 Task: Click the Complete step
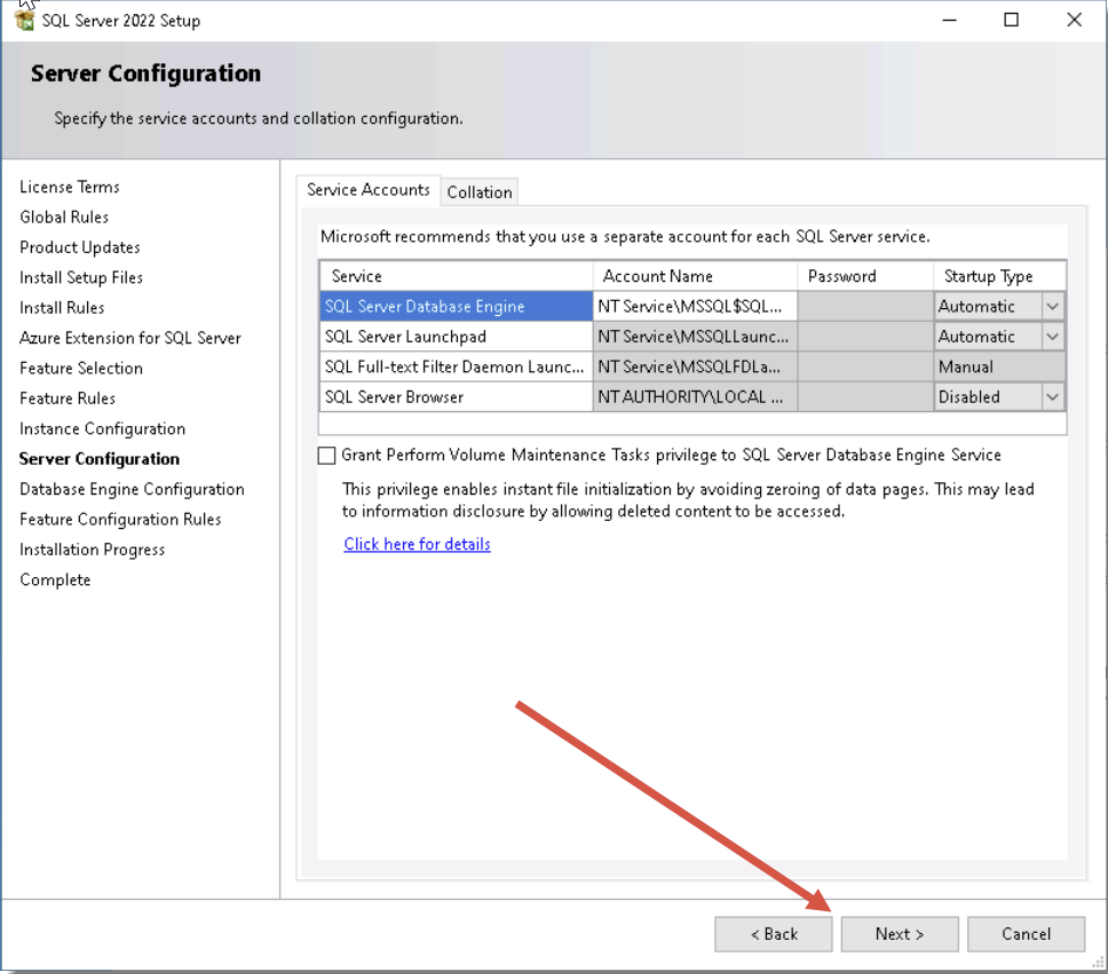point(55,580)
